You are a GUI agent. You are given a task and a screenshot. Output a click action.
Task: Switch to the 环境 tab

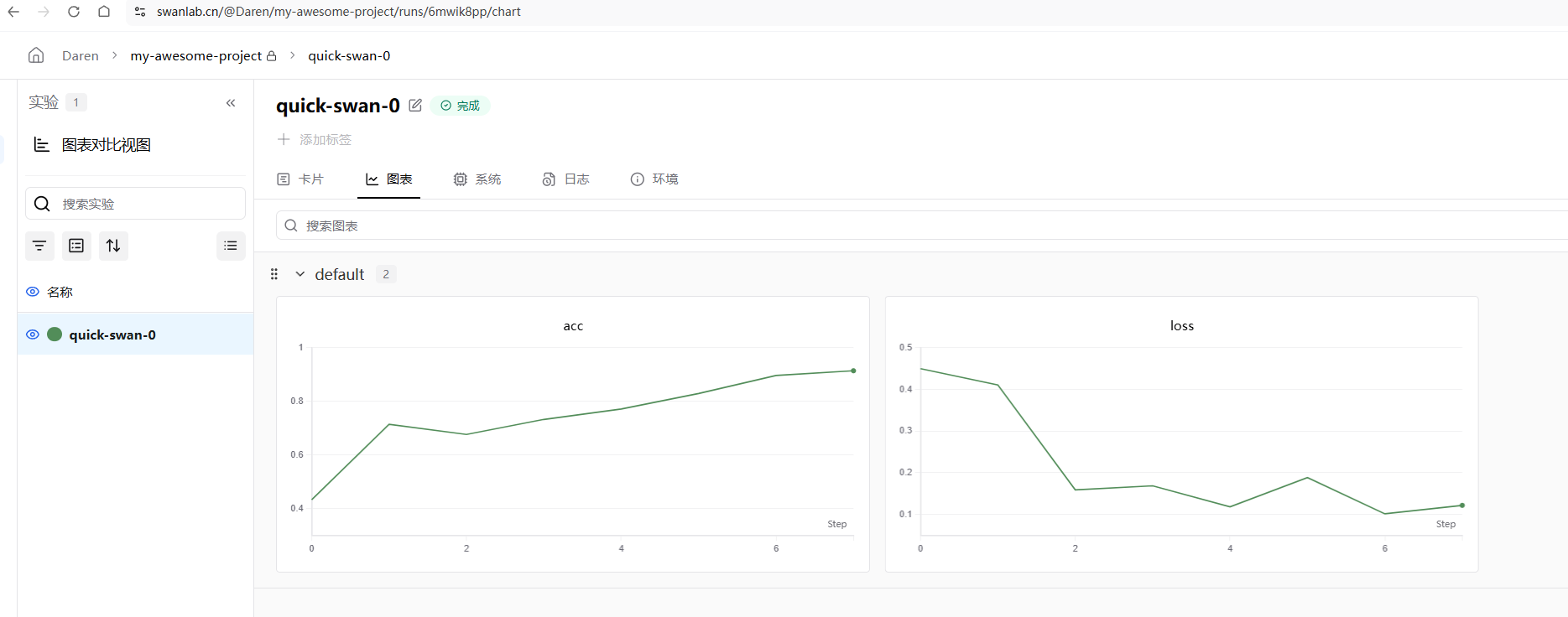coord(654,179)
